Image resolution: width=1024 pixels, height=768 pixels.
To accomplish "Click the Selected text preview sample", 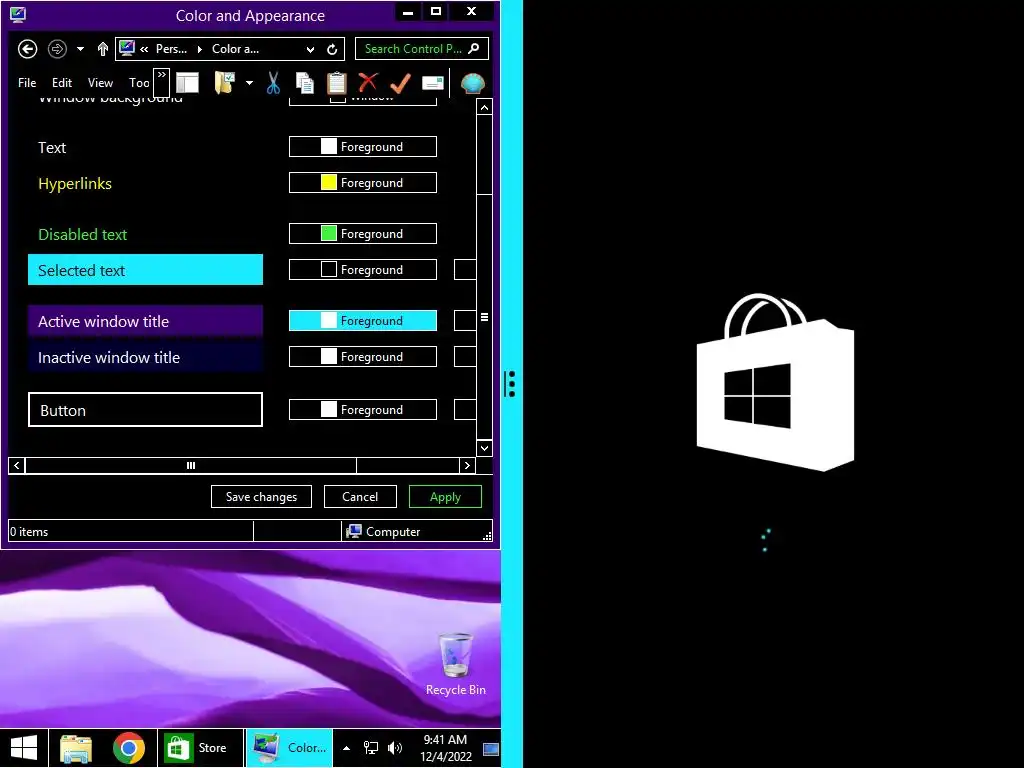I will 145,270.
